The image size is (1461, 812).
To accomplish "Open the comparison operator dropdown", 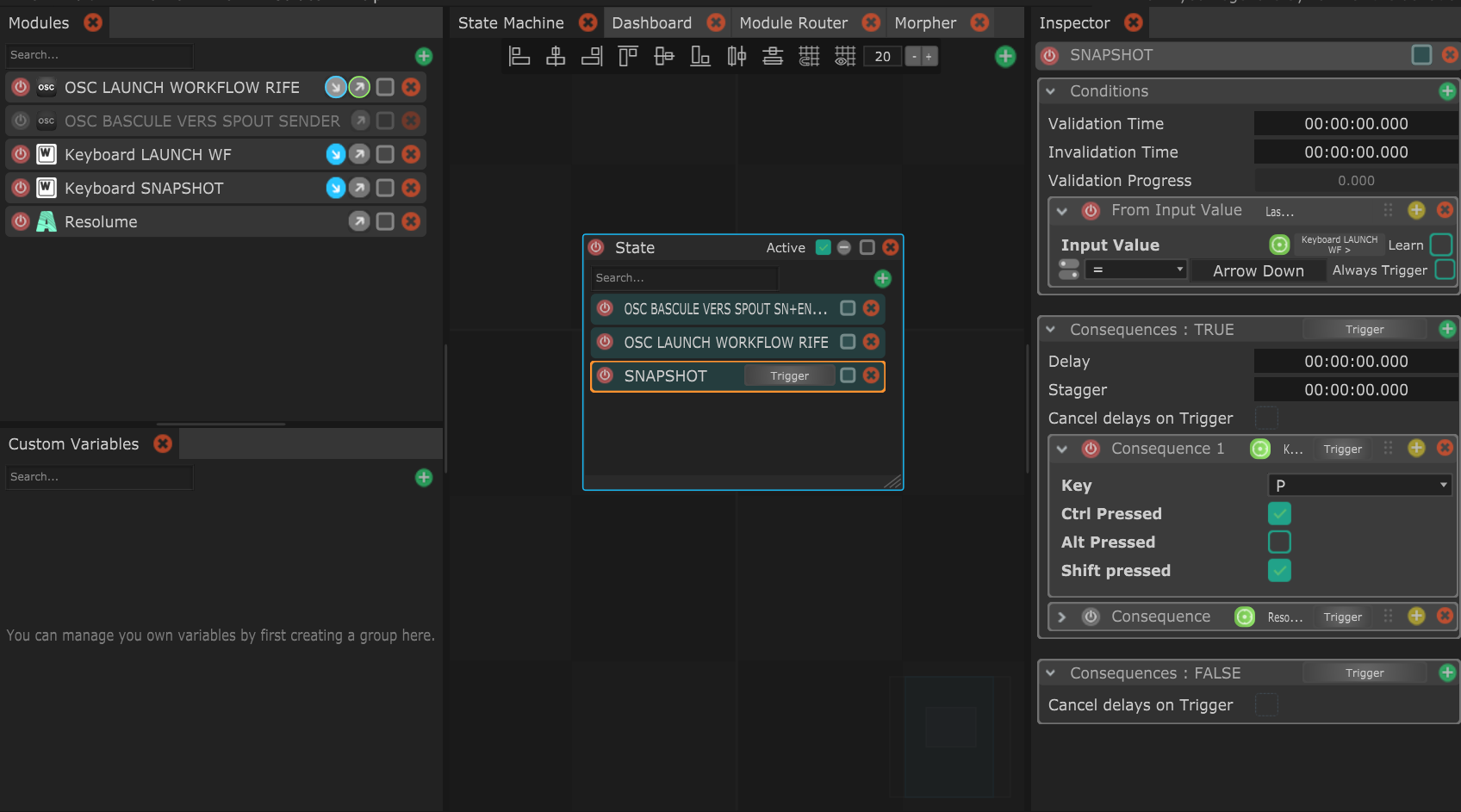I will [x=1135, y=270].
